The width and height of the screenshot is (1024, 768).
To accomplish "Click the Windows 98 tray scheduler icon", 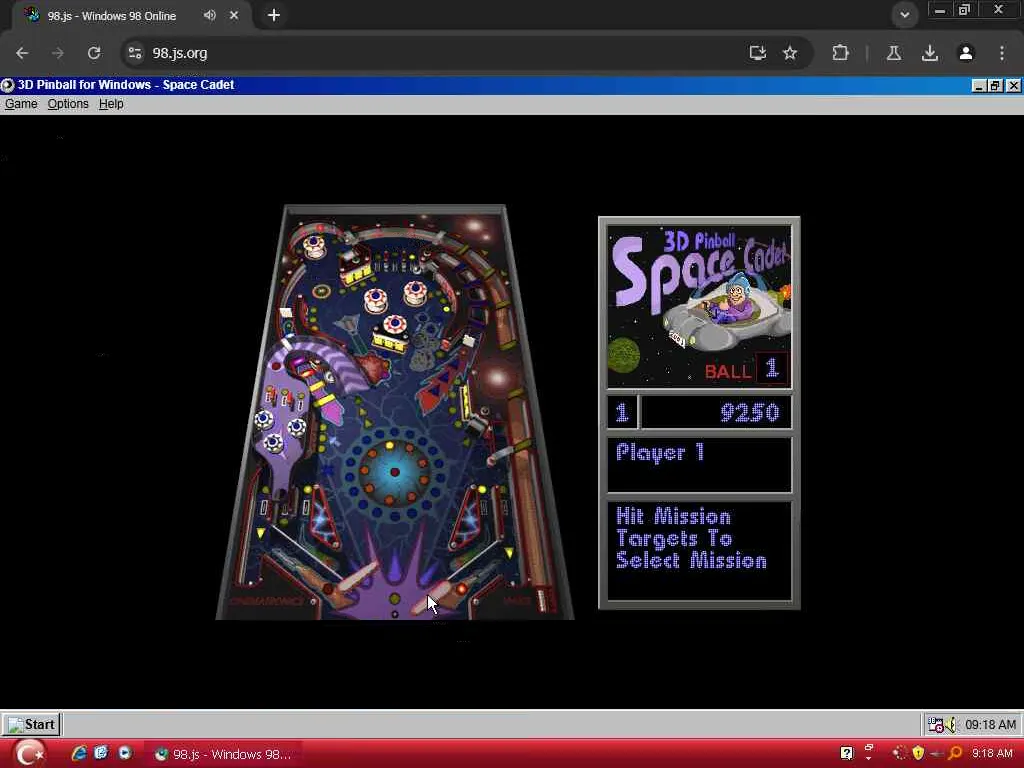I will pos(936,725).
